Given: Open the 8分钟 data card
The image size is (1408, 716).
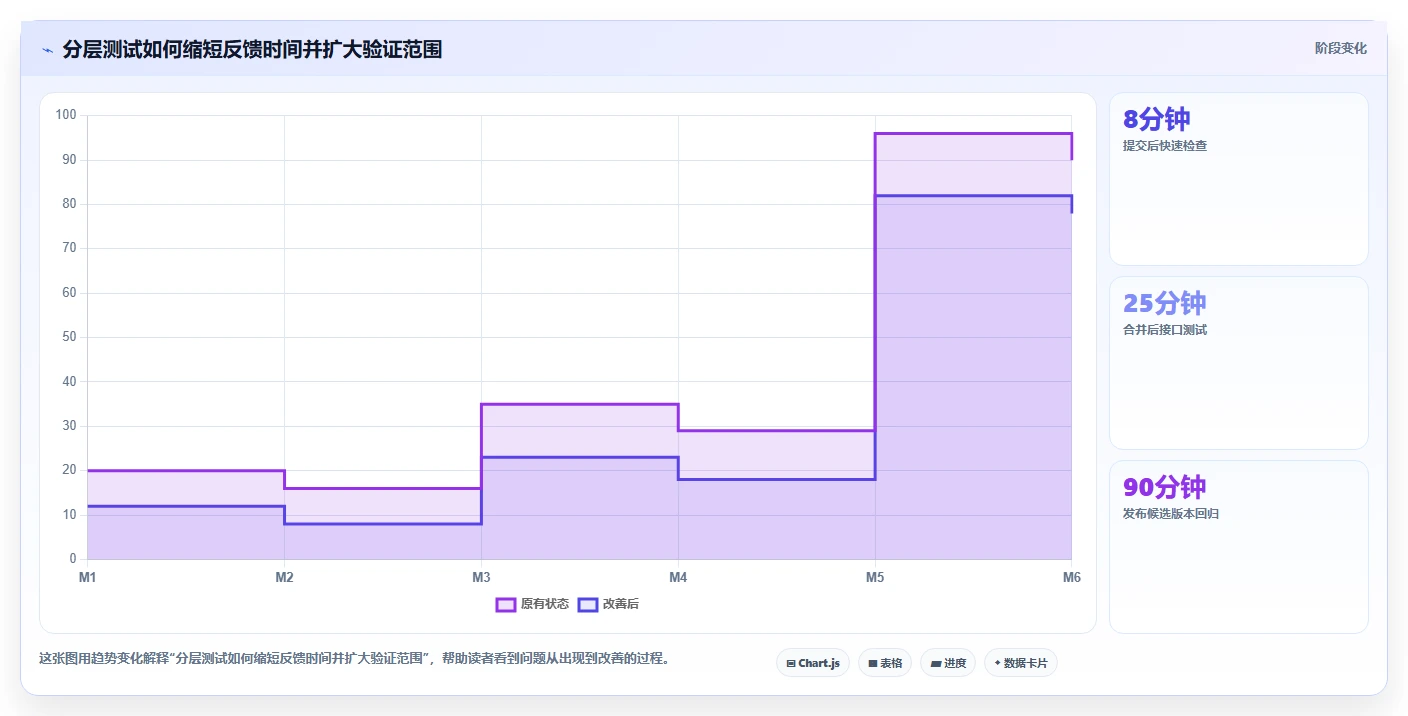Looking at the screenshot, I should click(x=1239, y=179).
